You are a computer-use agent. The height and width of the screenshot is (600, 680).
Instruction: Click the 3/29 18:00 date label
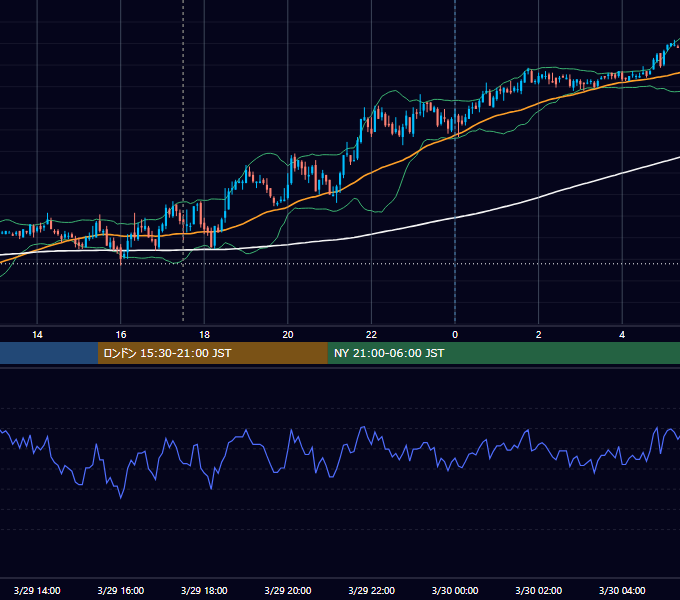[x=204, y=590]
